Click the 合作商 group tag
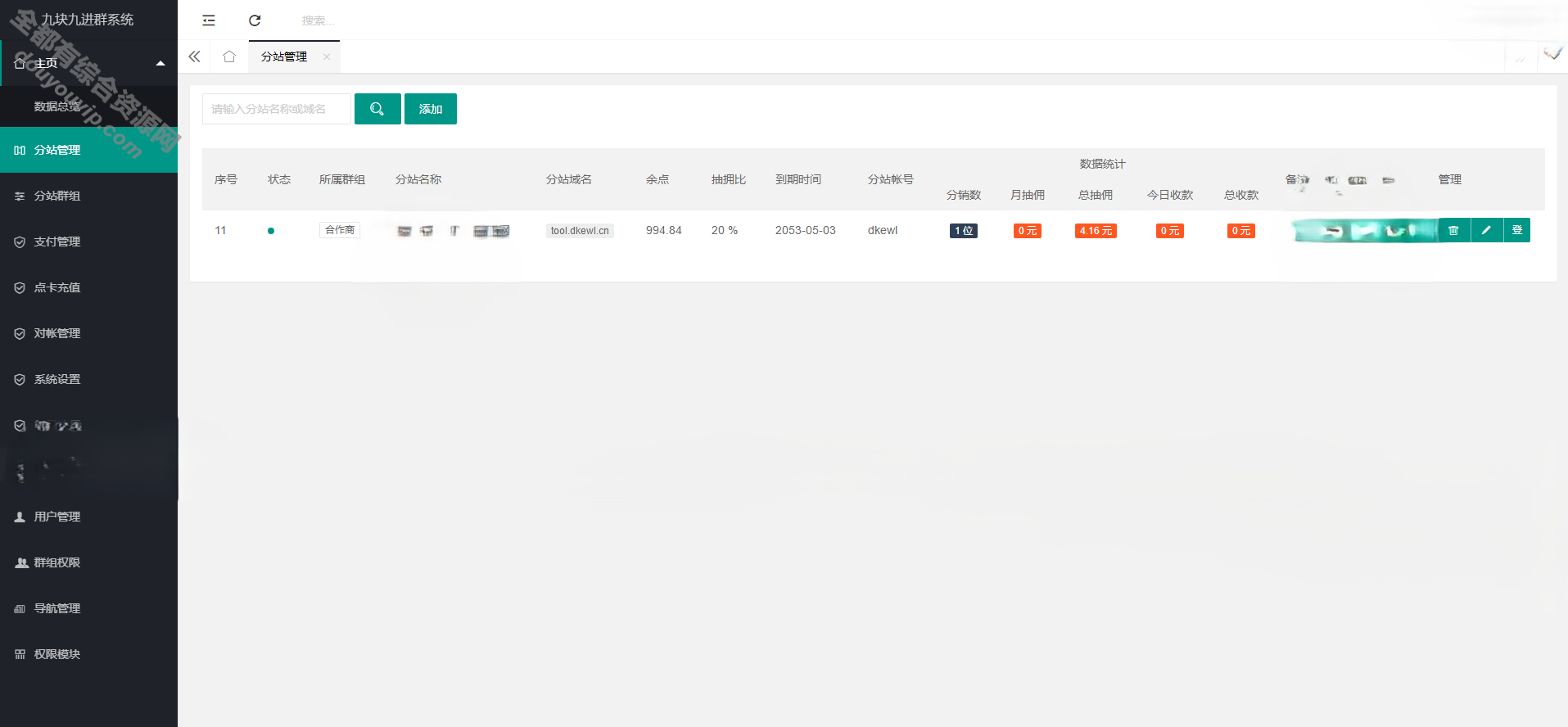Viewport: 1568px width, 727px height. coord(340,230)
